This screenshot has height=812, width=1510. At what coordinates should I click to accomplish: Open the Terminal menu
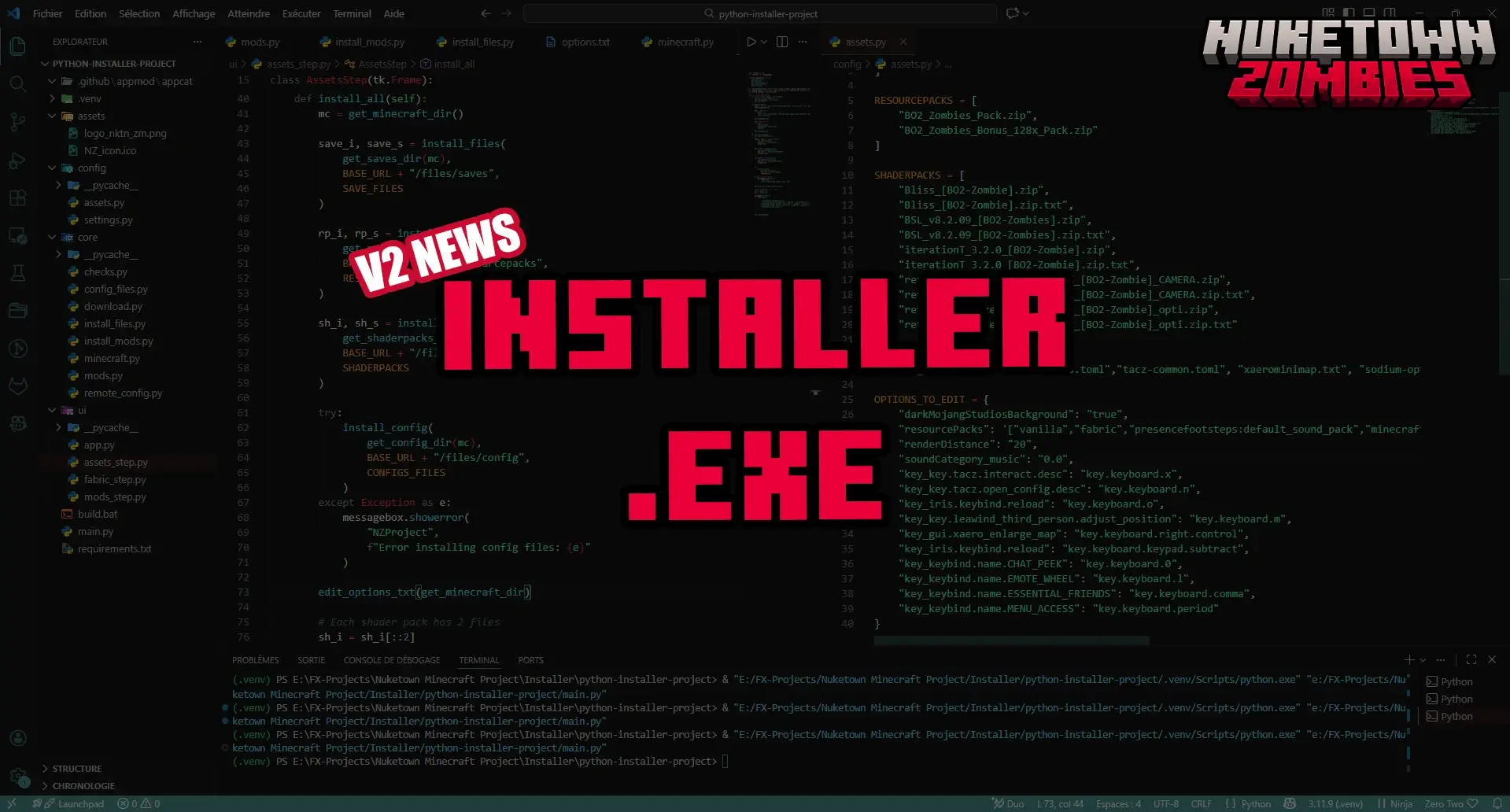tap(352, 13)
